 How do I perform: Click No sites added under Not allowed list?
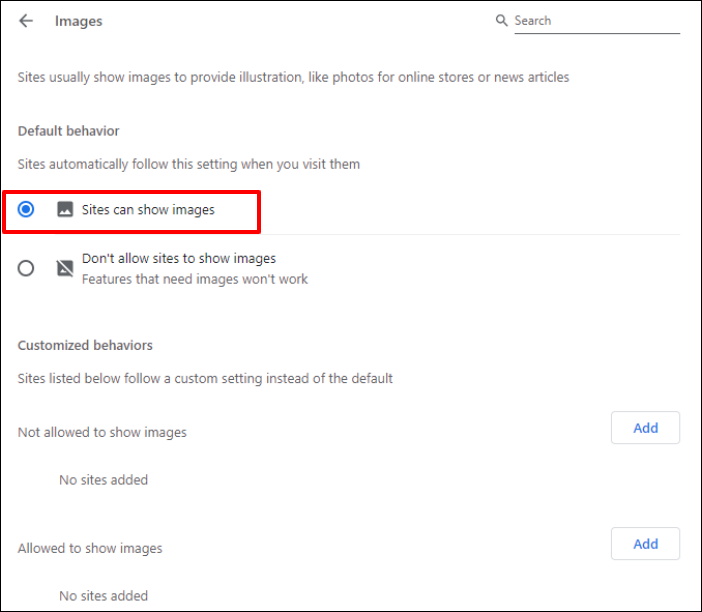103,480
